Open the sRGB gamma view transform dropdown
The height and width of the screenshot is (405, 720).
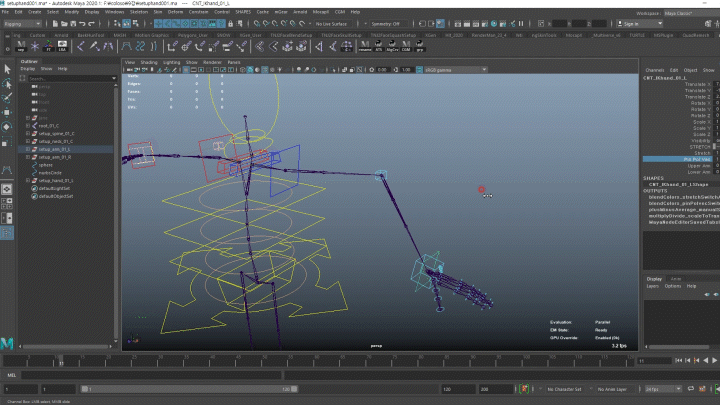click(455, 70)
